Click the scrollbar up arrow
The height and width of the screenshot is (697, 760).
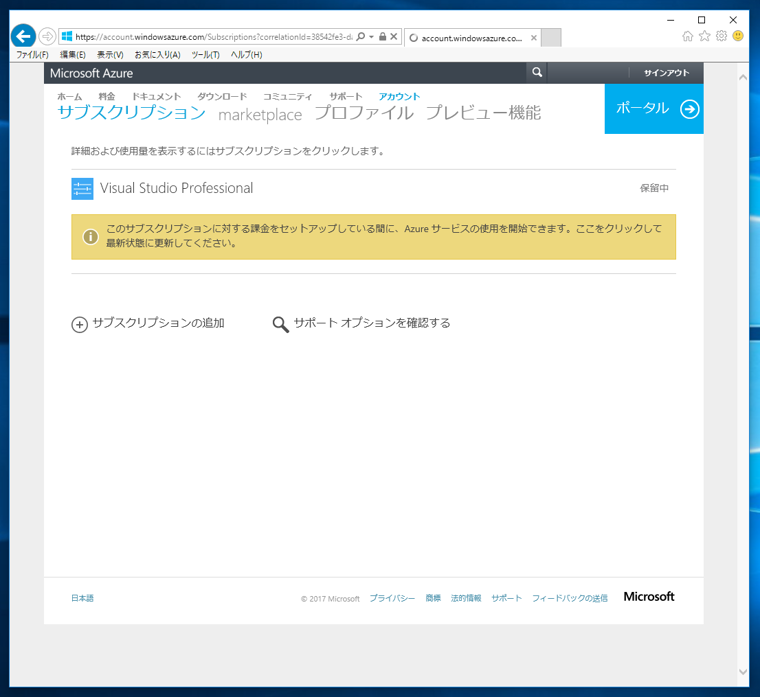743,77
